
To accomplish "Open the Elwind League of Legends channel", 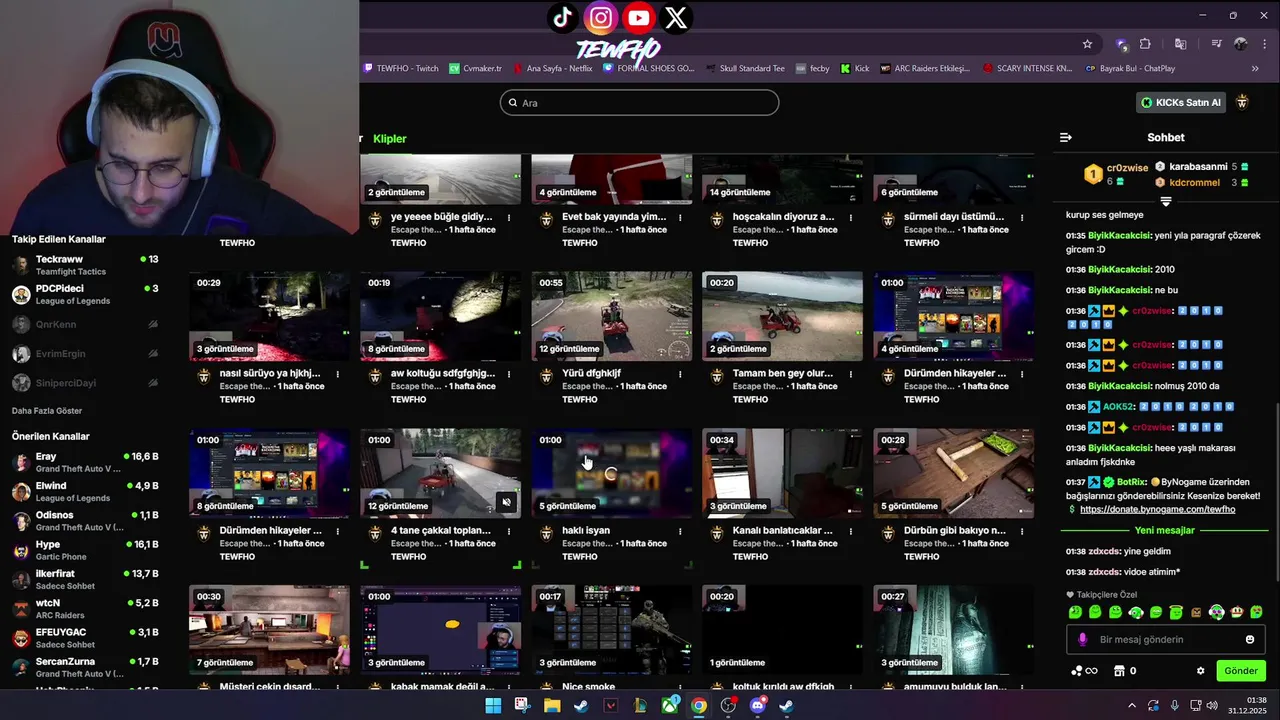I will (x=85, y=491).
